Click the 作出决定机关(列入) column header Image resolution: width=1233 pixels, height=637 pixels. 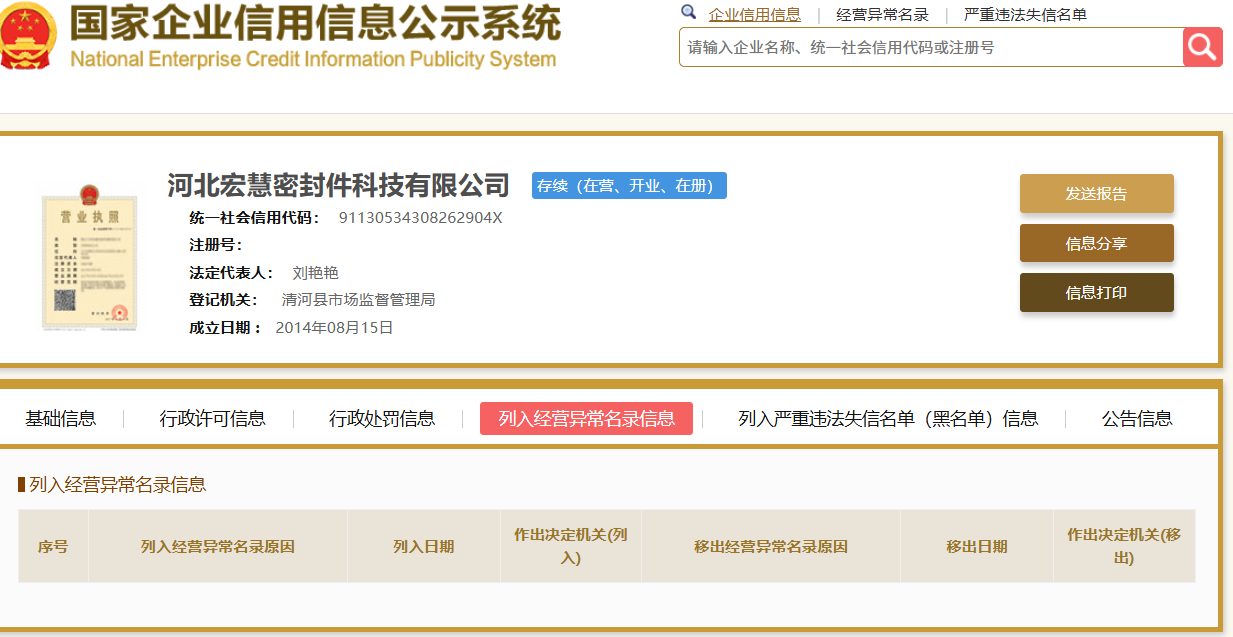(571, 546)
